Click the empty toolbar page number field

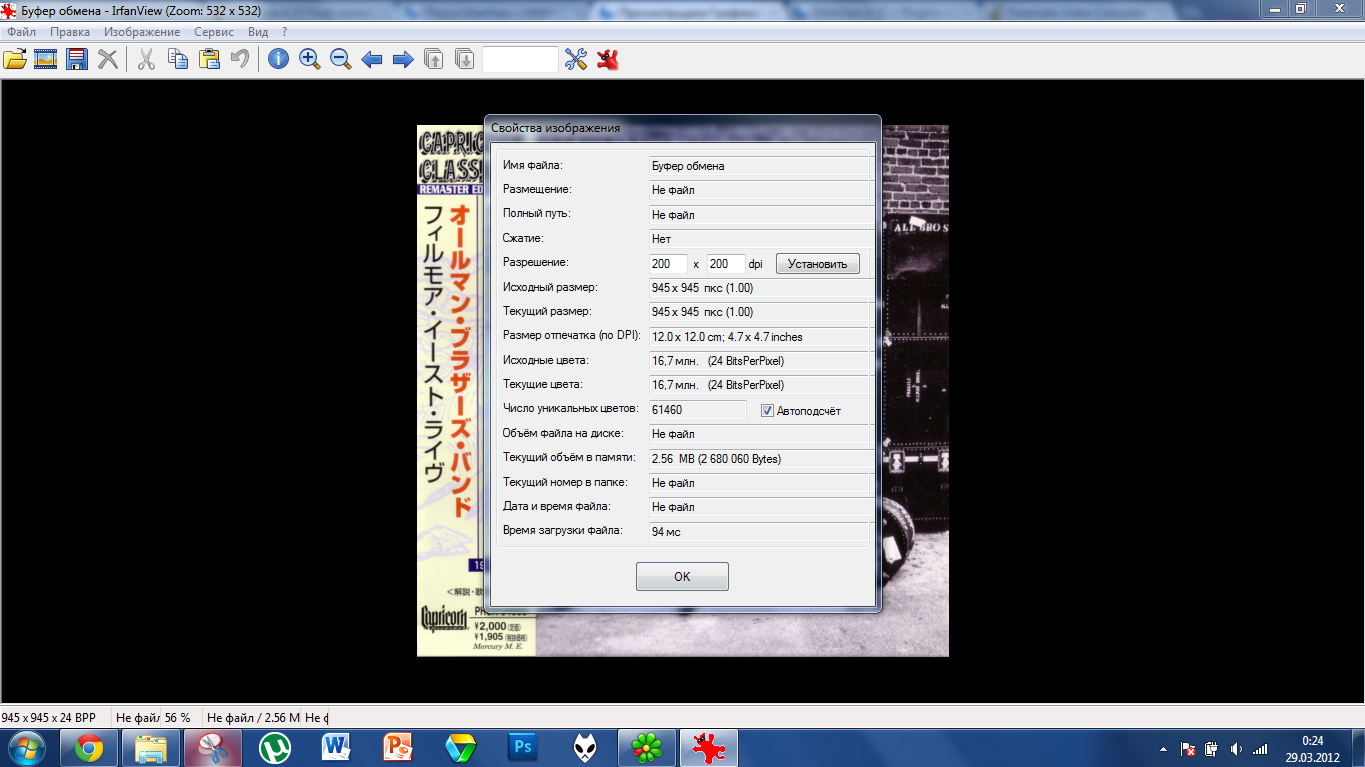click(520, 59)
